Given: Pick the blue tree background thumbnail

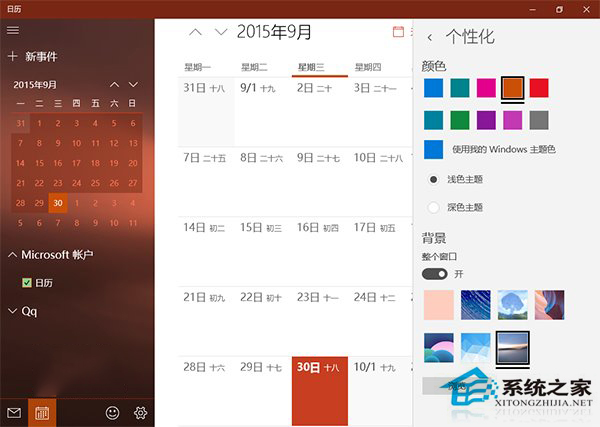Looking at the screenshot, I should click(513, 305).
